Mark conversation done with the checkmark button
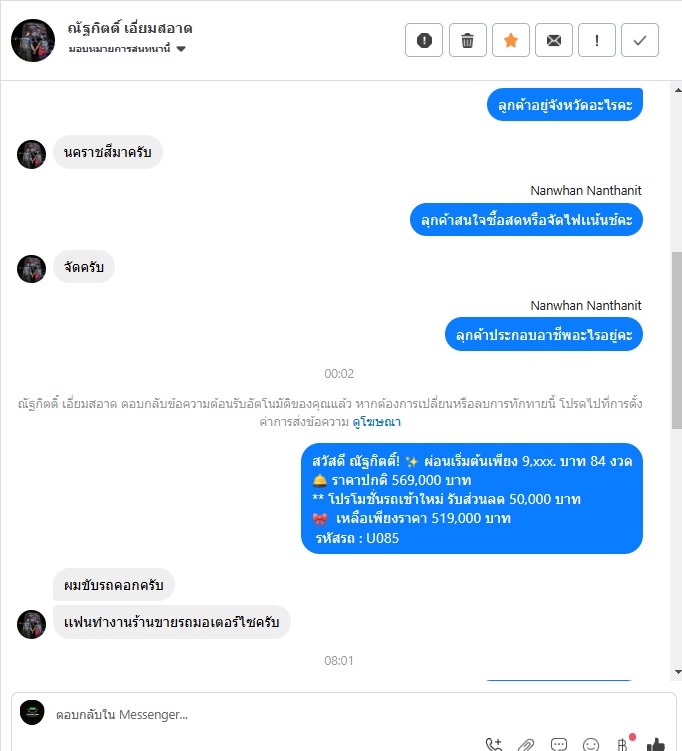 [640, 40]
